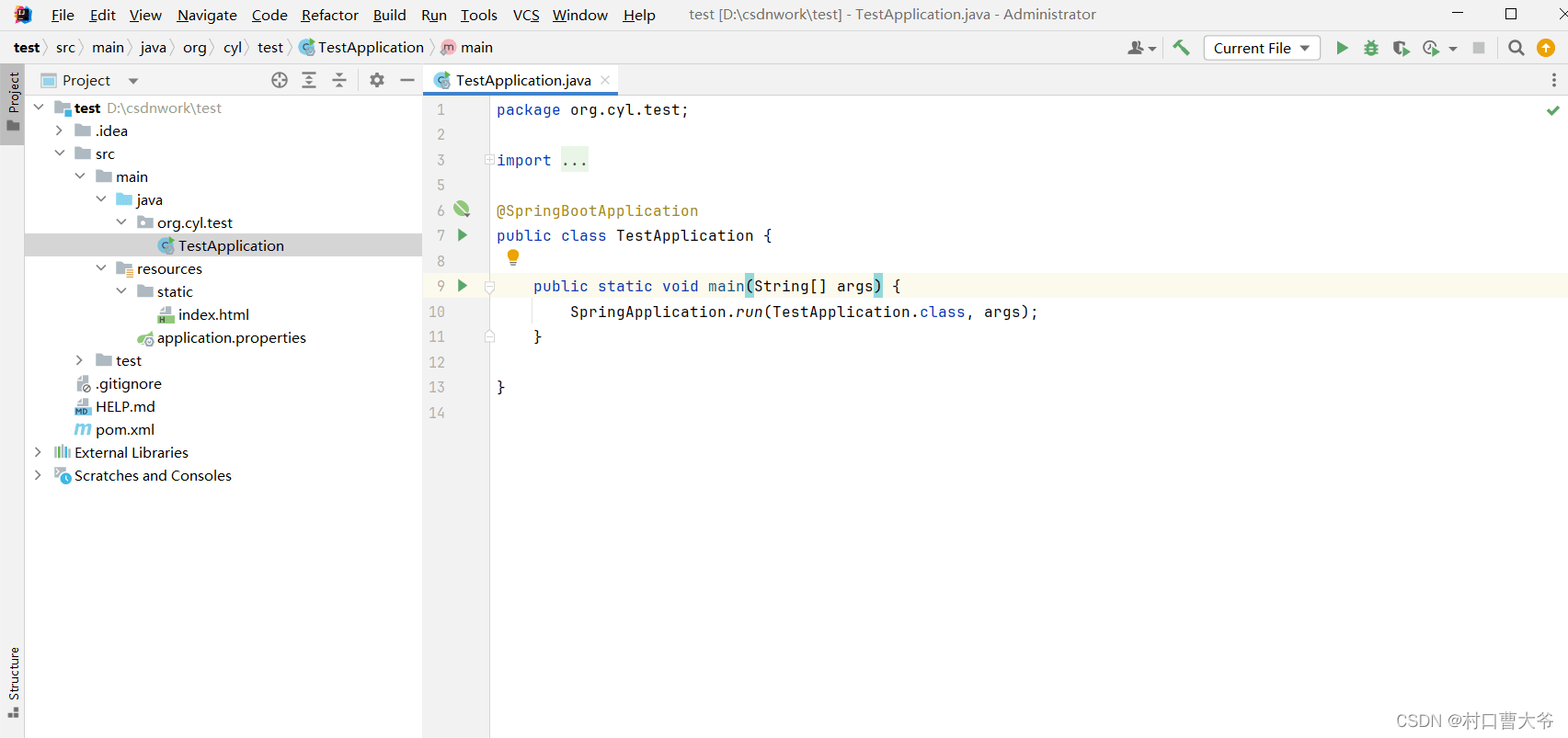Open Project panel gear options
This screenshot has width=1568, height=738.
[x=377, y=80]
